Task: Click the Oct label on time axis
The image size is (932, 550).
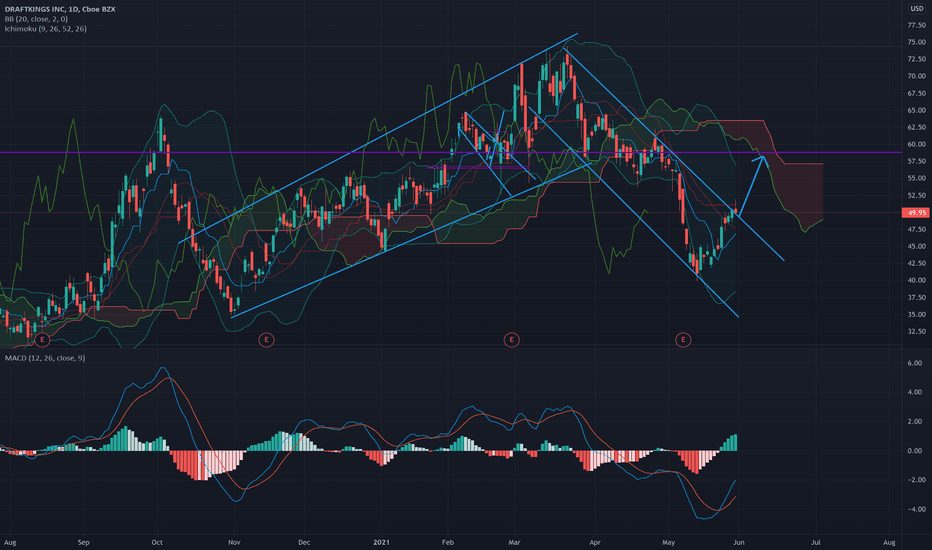Action: coord(157,542)
